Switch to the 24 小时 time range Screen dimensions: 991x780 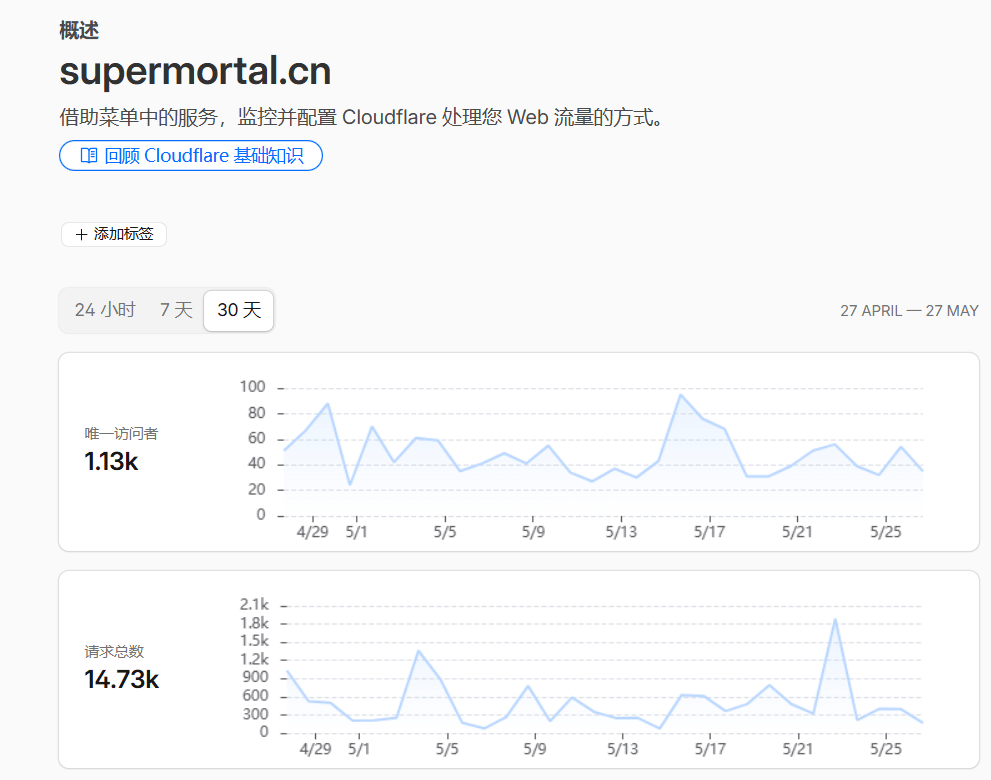point(105,310)
